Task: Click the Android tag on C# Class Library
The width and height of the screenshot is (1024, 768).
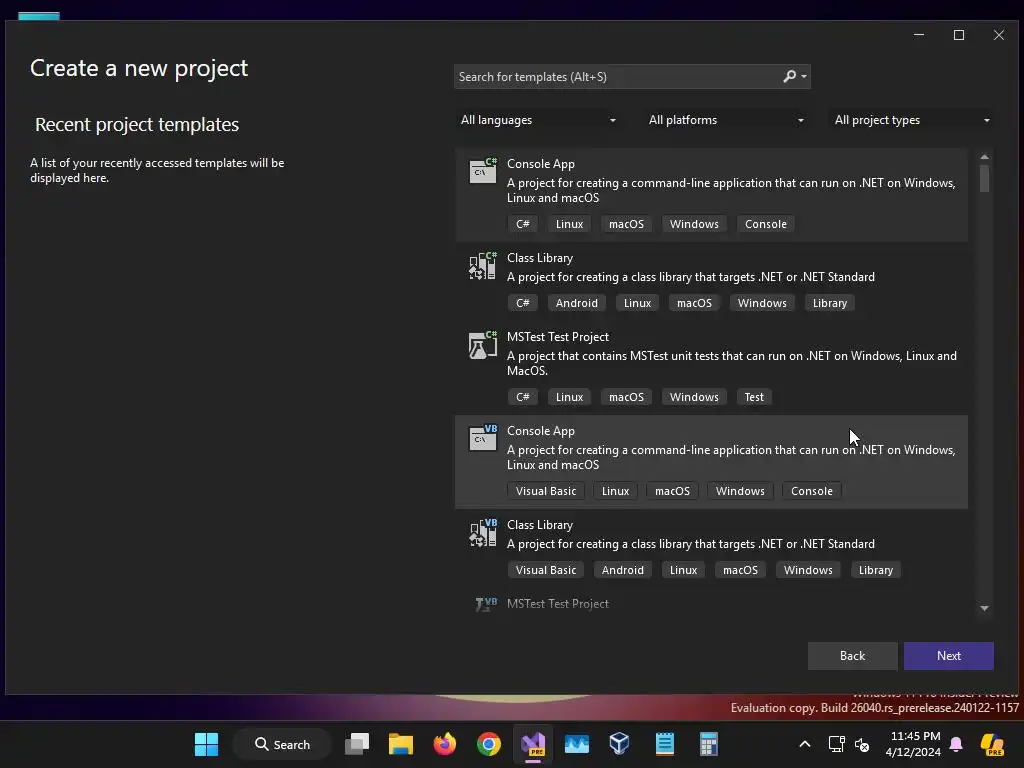Action: (x=577, y=303)
